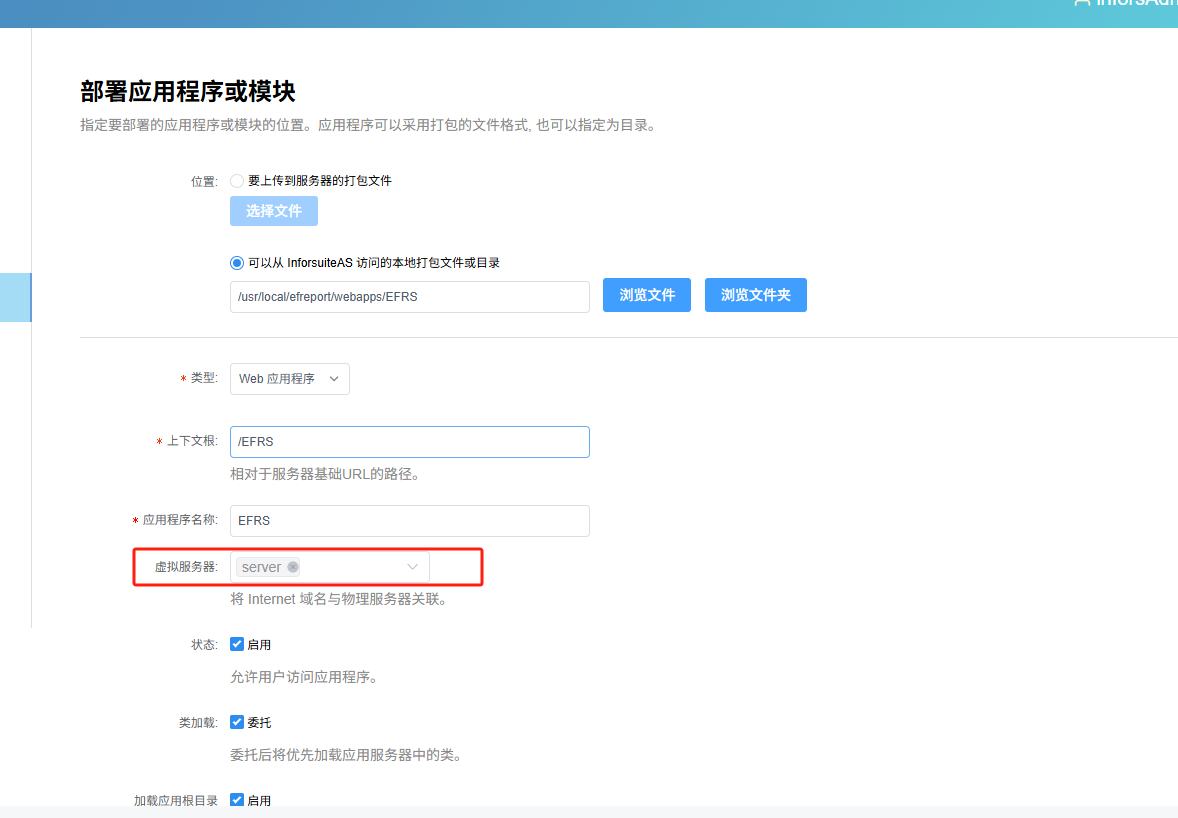Image resolution: width=1178 pixels, height=818 pixels.
Task: Click the 委托 label text next to checkbox
Action: click(x=259, y=723)
